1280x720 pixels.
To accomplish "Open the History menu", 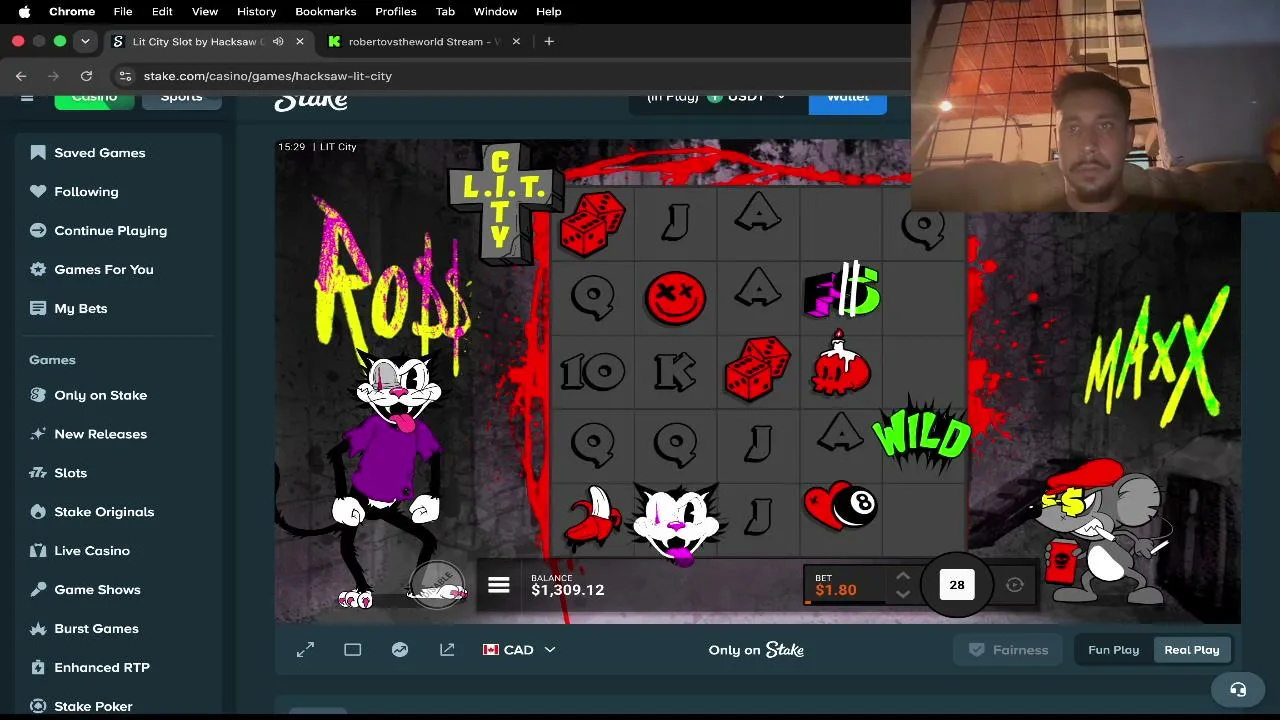I will pos(256,11).
